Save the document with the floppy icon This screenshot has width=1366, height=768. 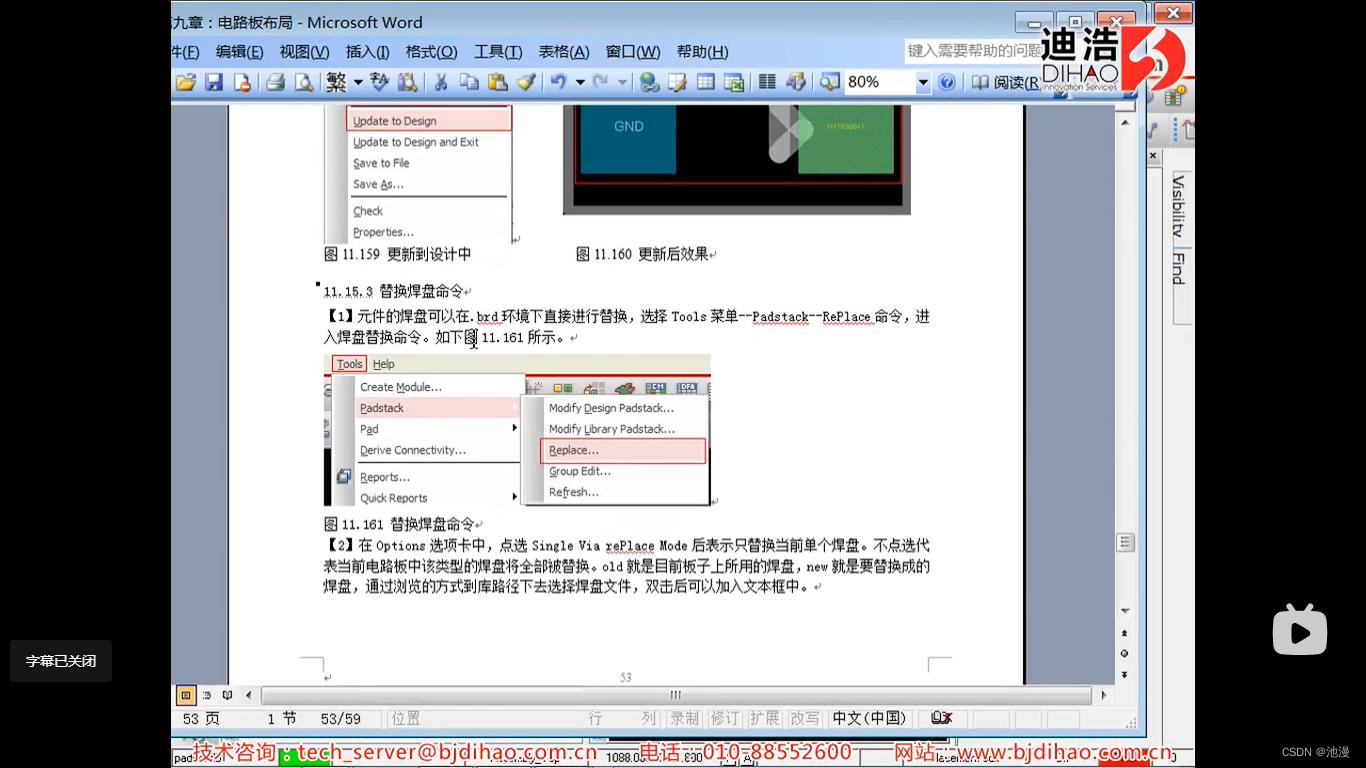214,82
